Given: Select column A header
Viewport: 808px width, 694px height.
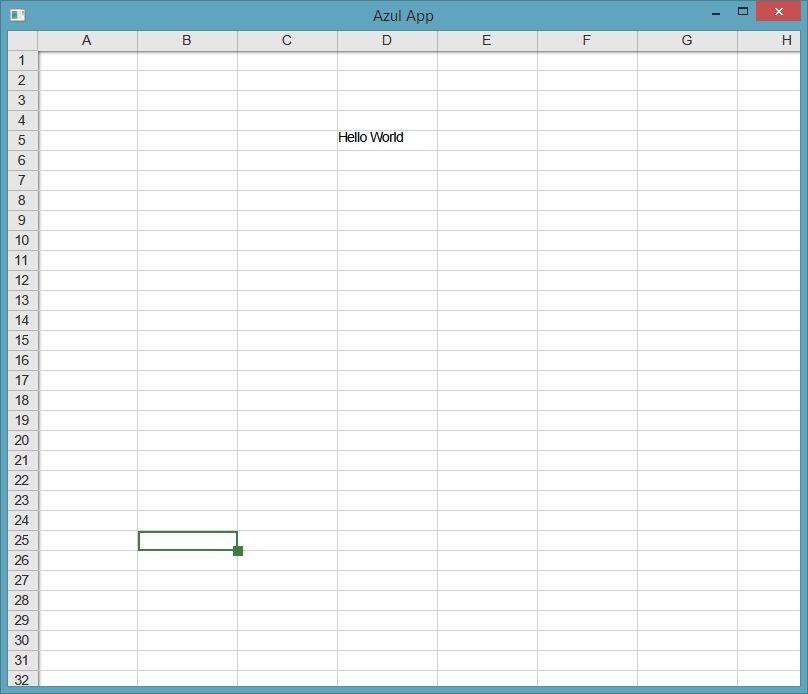Looking at the screenshot, I should (87, 40).
